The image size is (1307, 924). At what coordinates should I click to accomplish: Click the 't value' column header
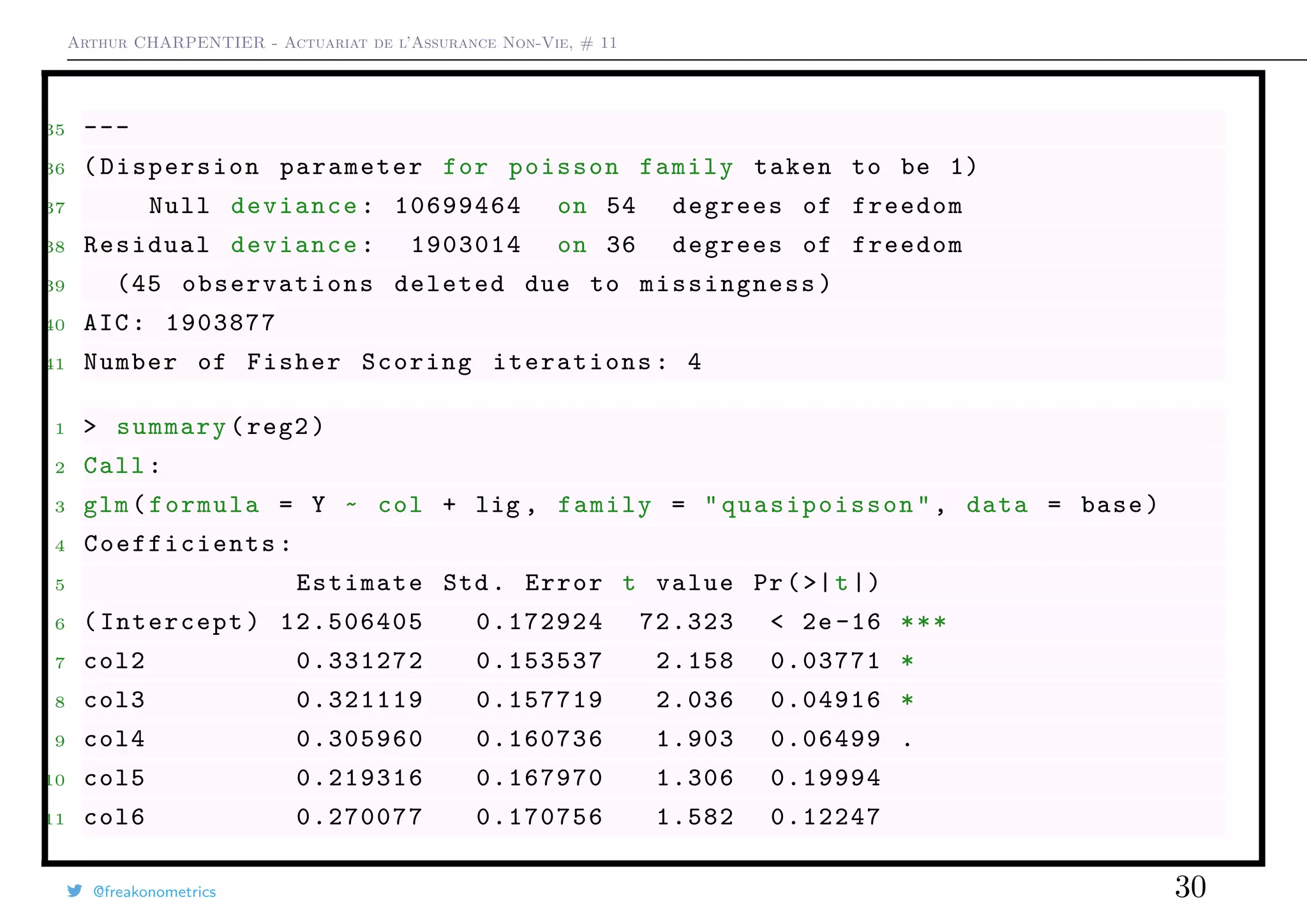tap(678, 583)
